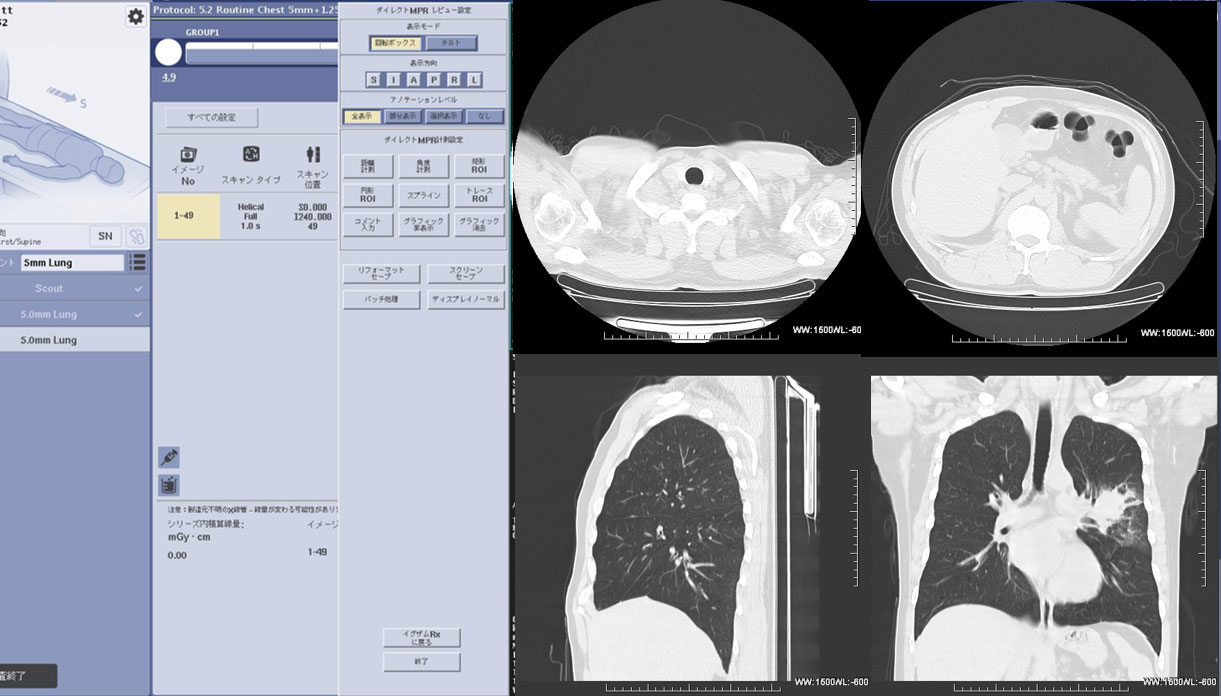This screenshot has width=1221, height=696.
Task: Click the scan type icon
Action: tap(251, 154)
